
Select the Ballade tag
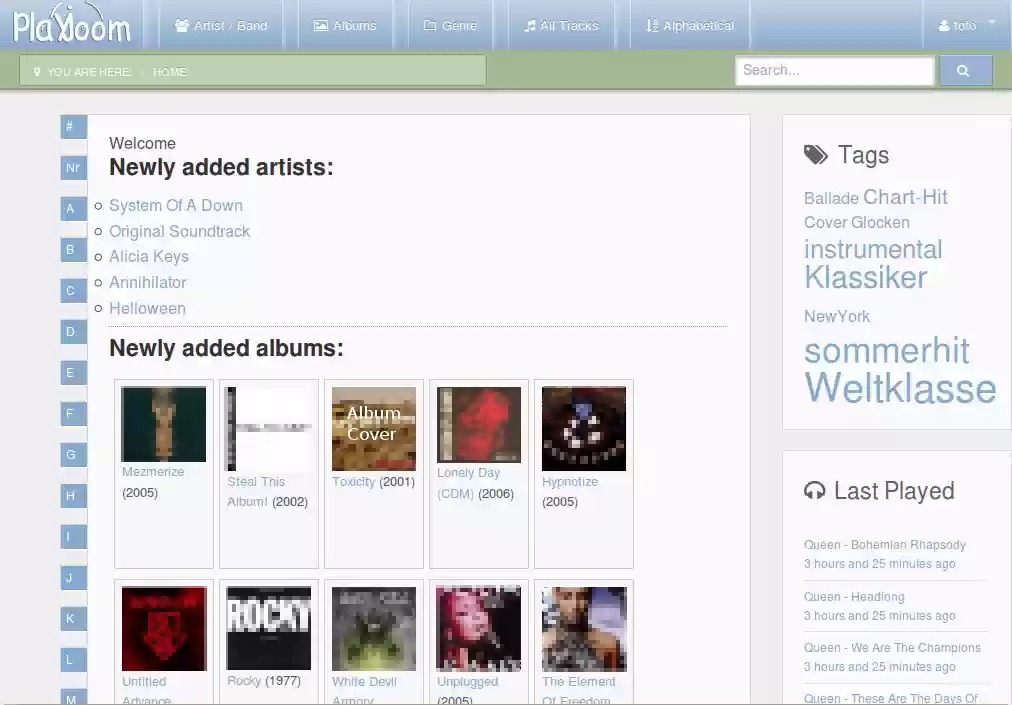831,198
